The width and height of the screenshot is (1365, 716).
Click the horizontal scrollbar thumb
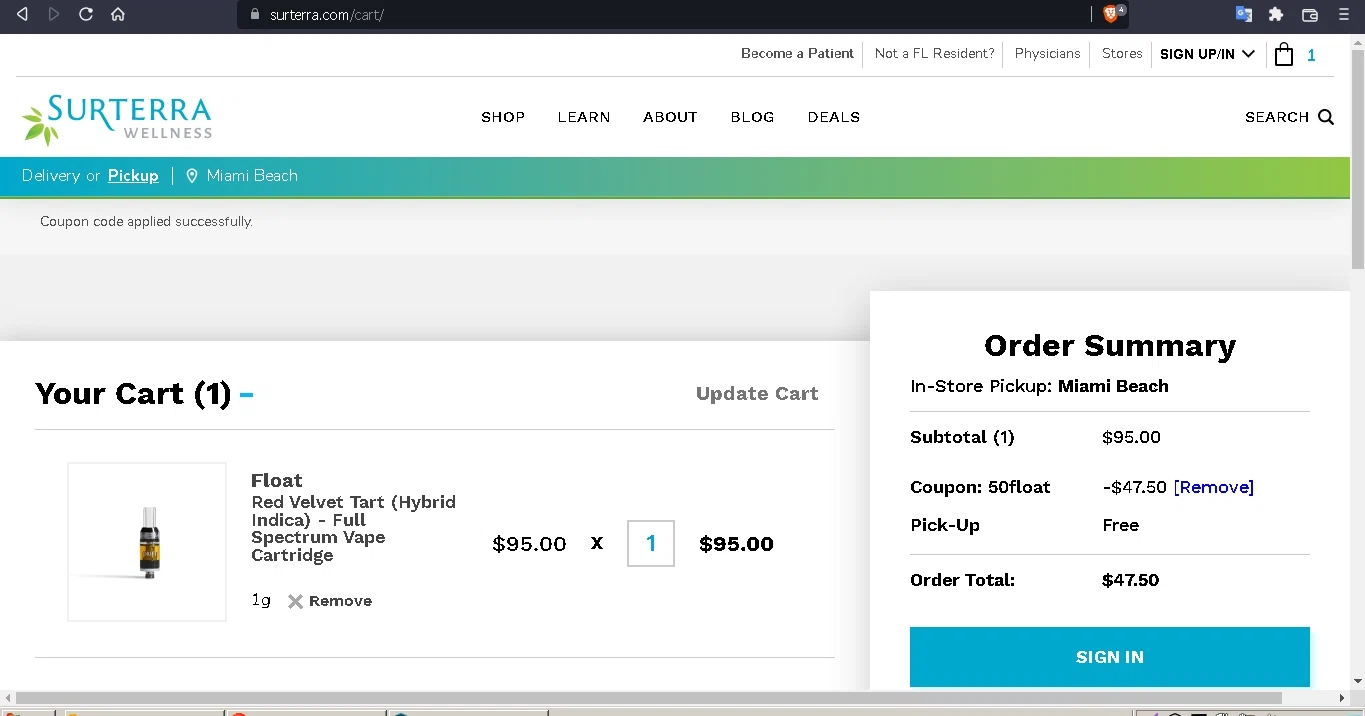point(648,697)
